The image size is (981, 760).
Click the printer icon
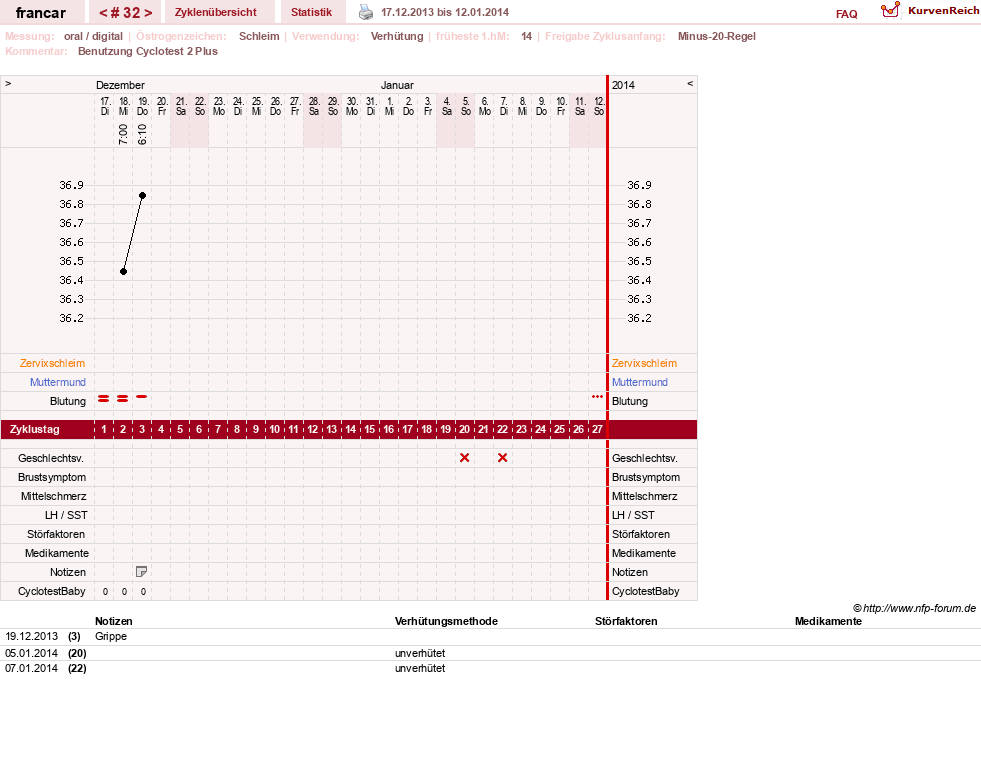click(366, 12)
